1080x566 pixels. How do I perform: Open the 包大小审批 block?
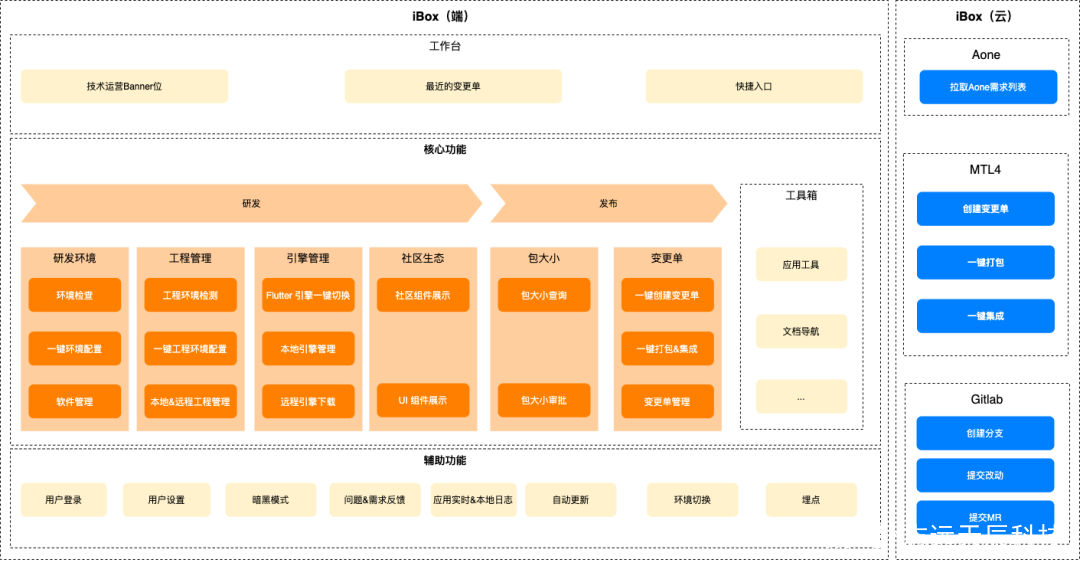[544, 400]
